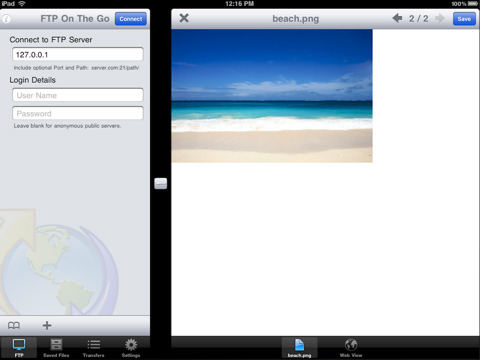Open the bookmarks book icon
This screenshot has height=360, width=480.
click(x=14, y=325)
